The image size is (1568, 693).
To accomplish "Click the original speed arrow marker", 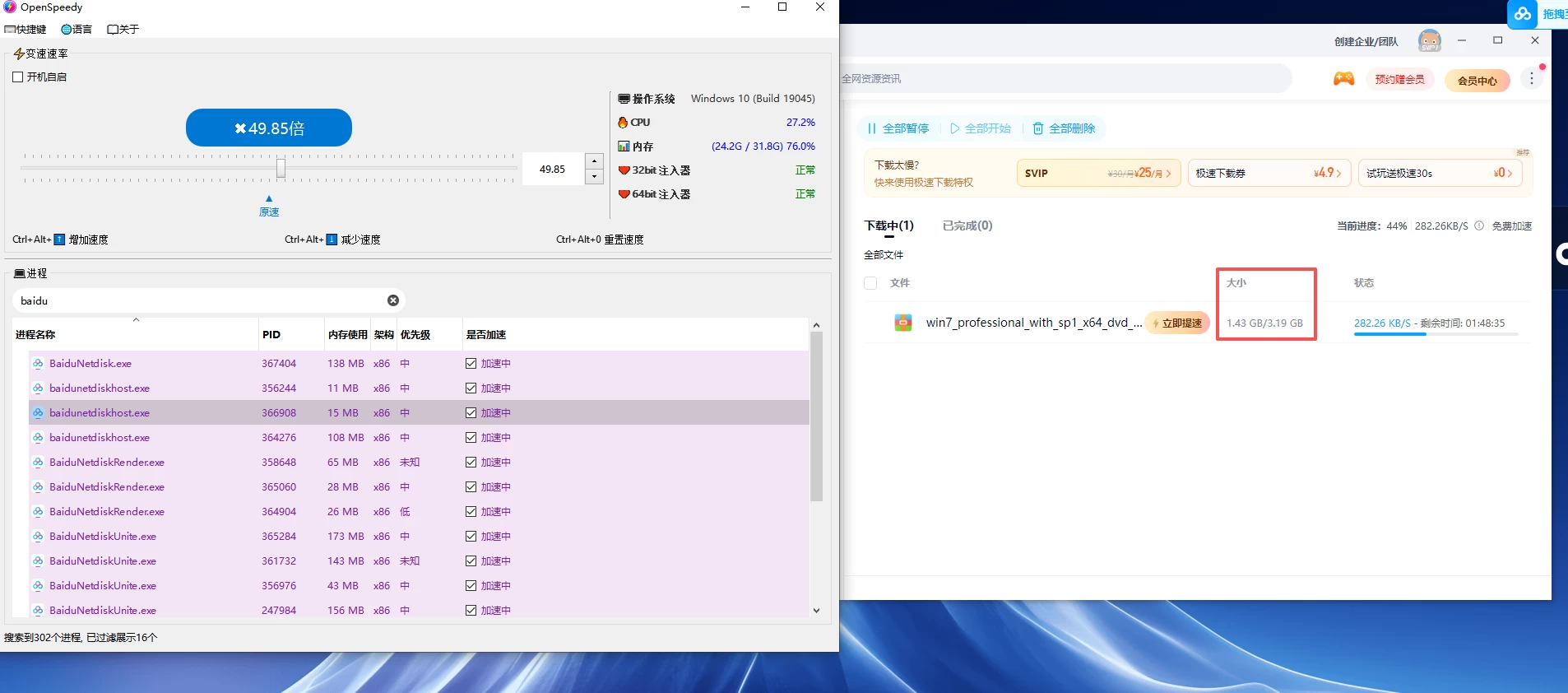I will (269, 198).
